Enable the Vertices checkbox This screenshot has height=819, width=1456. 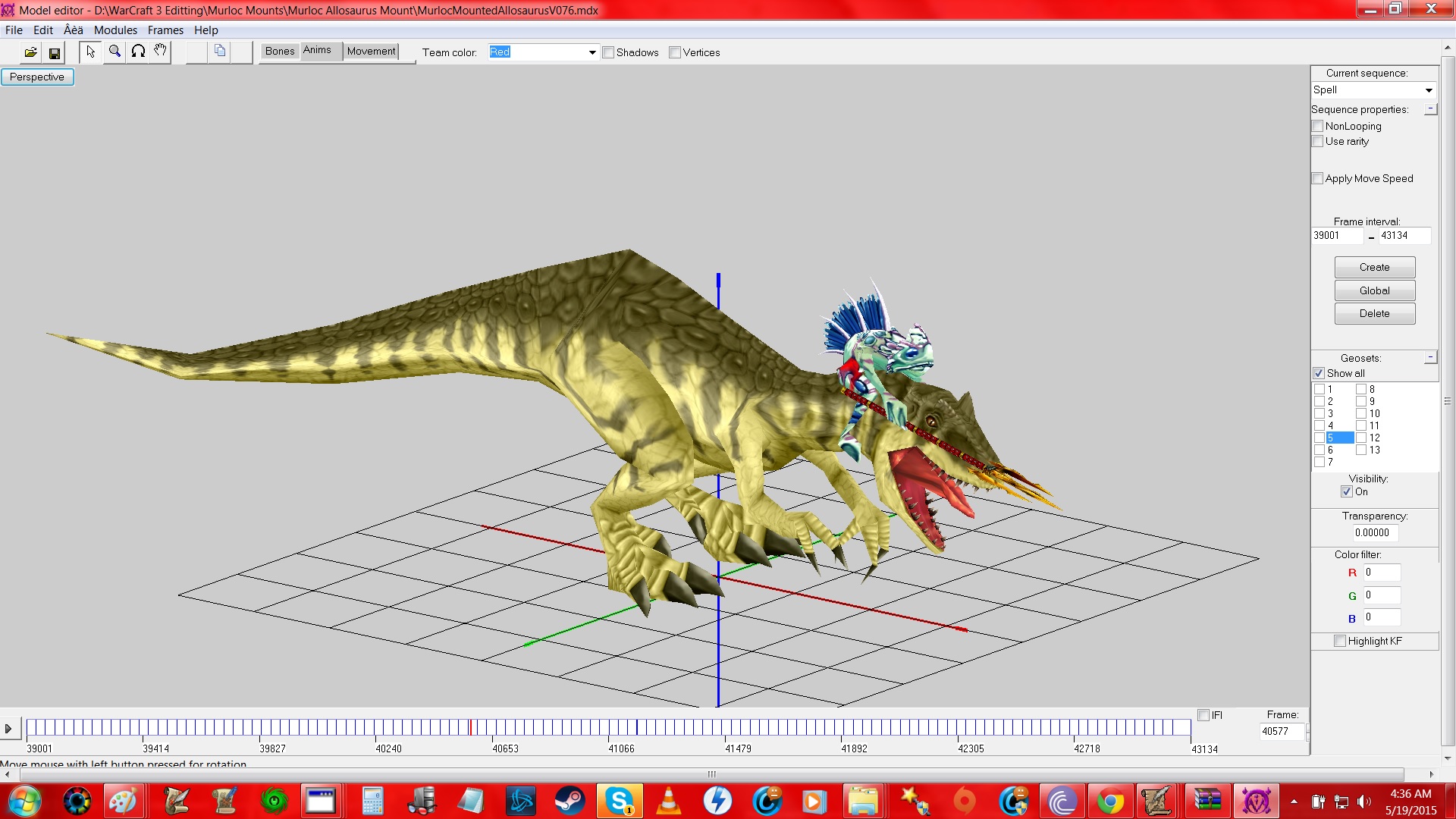[x=675, y=52]
